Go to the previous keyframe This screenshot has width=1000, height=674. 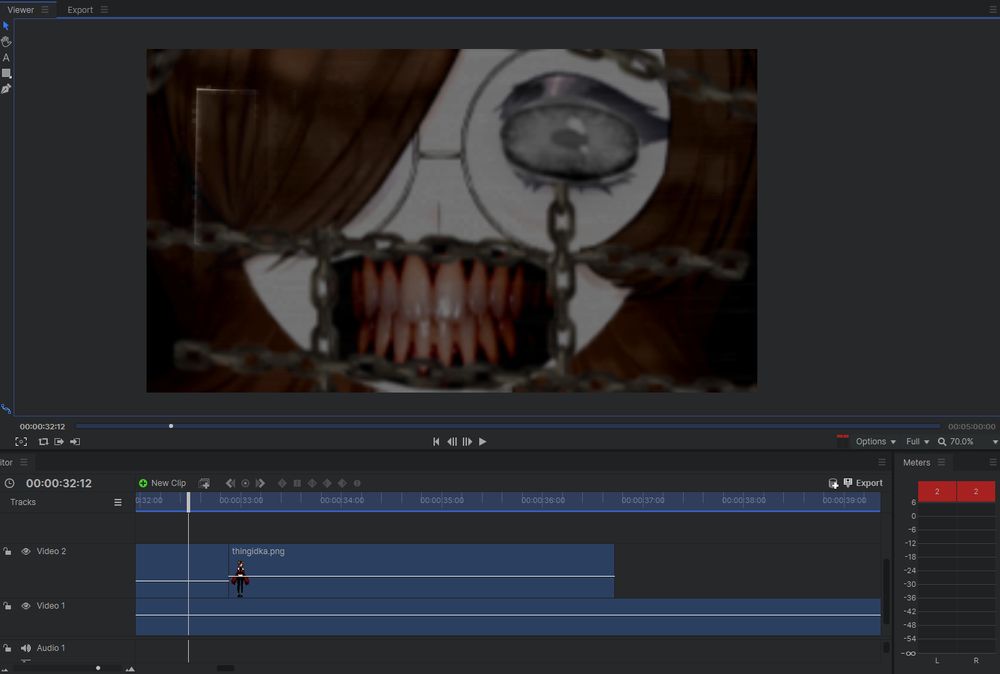click(230, 483)
